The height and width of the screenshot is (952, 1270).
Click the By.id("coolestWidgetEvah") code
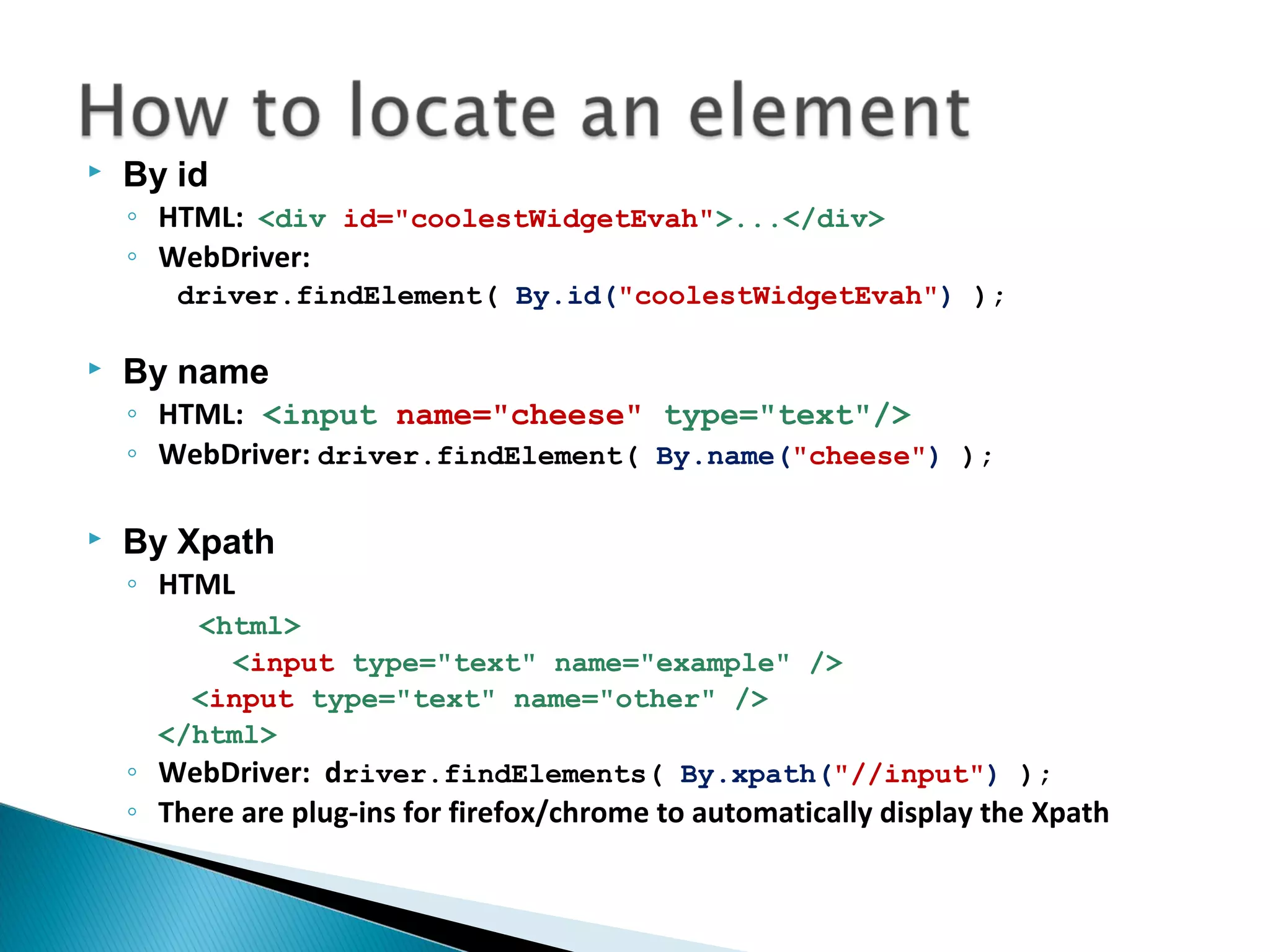tap(733, 296)
